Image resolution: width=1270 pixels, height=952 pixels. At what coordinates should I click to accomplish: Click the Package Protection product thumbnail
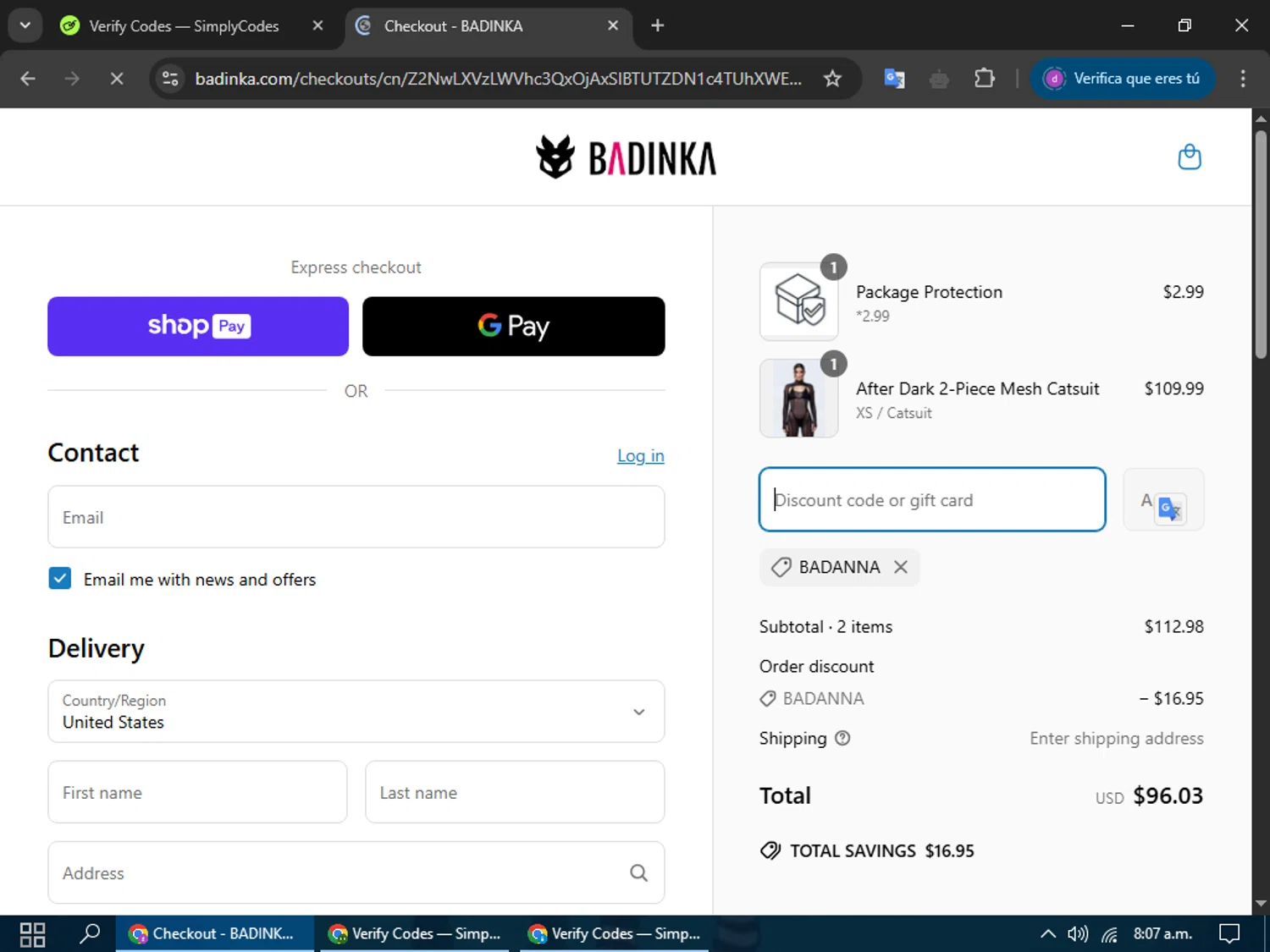tap(799, 301)
